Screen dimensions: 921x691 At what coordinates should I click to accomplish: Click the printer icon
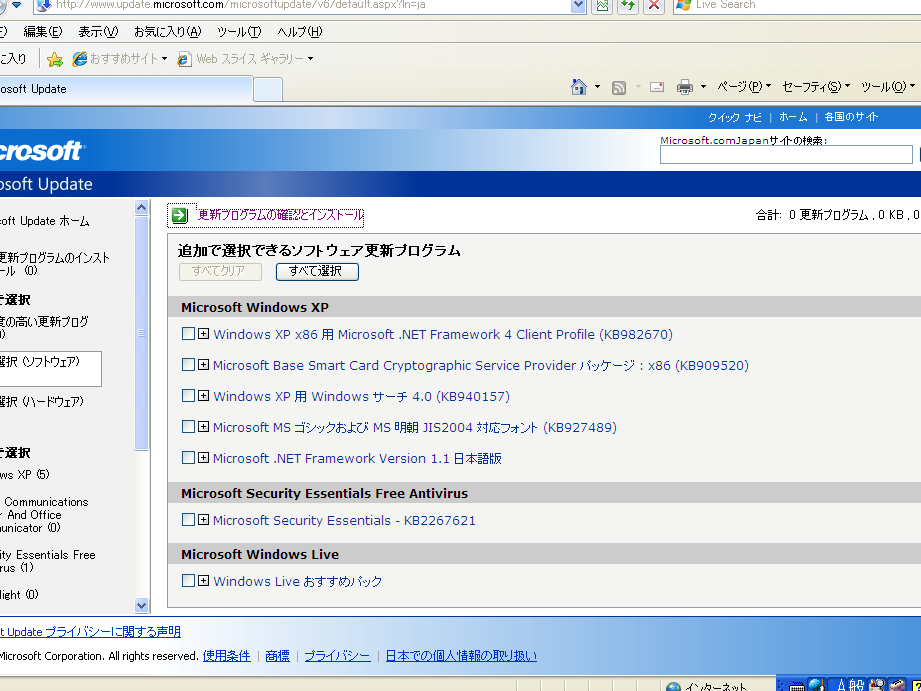pos(685,88)
